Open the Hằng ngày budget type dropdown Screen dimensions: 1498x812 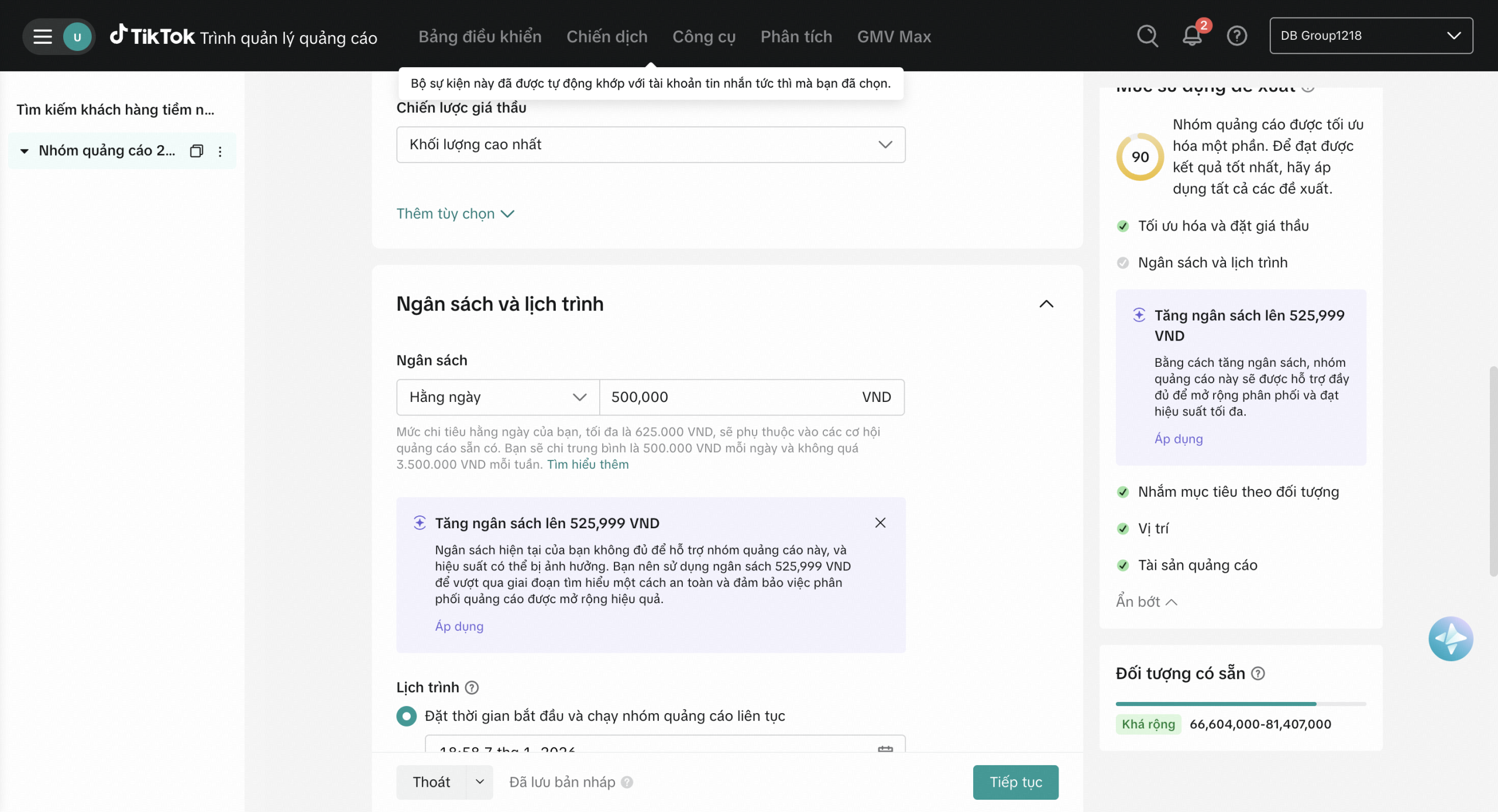tap(497, 397)
